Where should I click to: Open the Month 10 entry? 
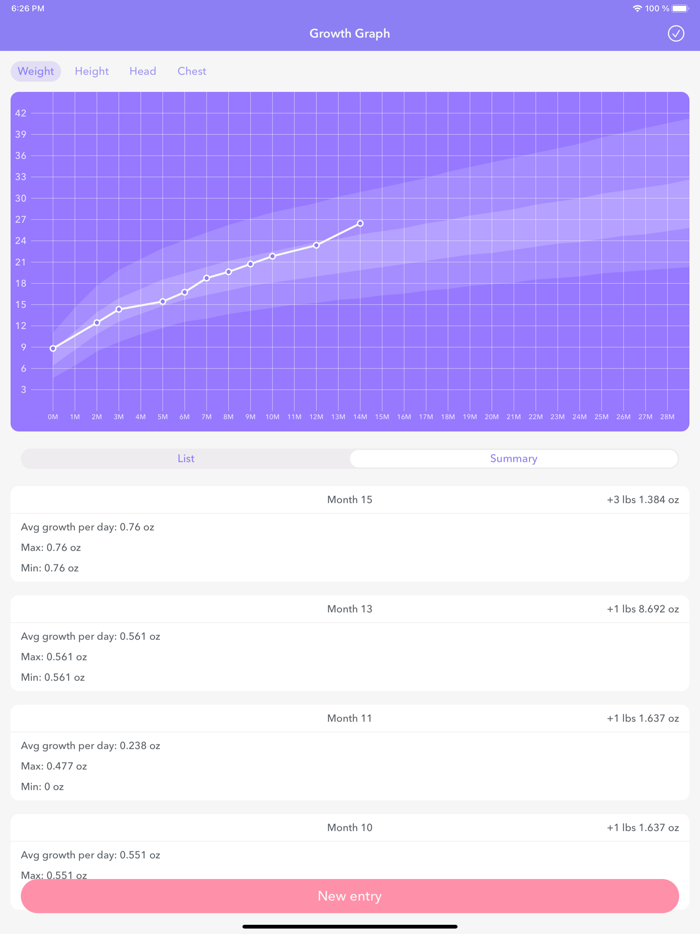(x=349, y=827)
